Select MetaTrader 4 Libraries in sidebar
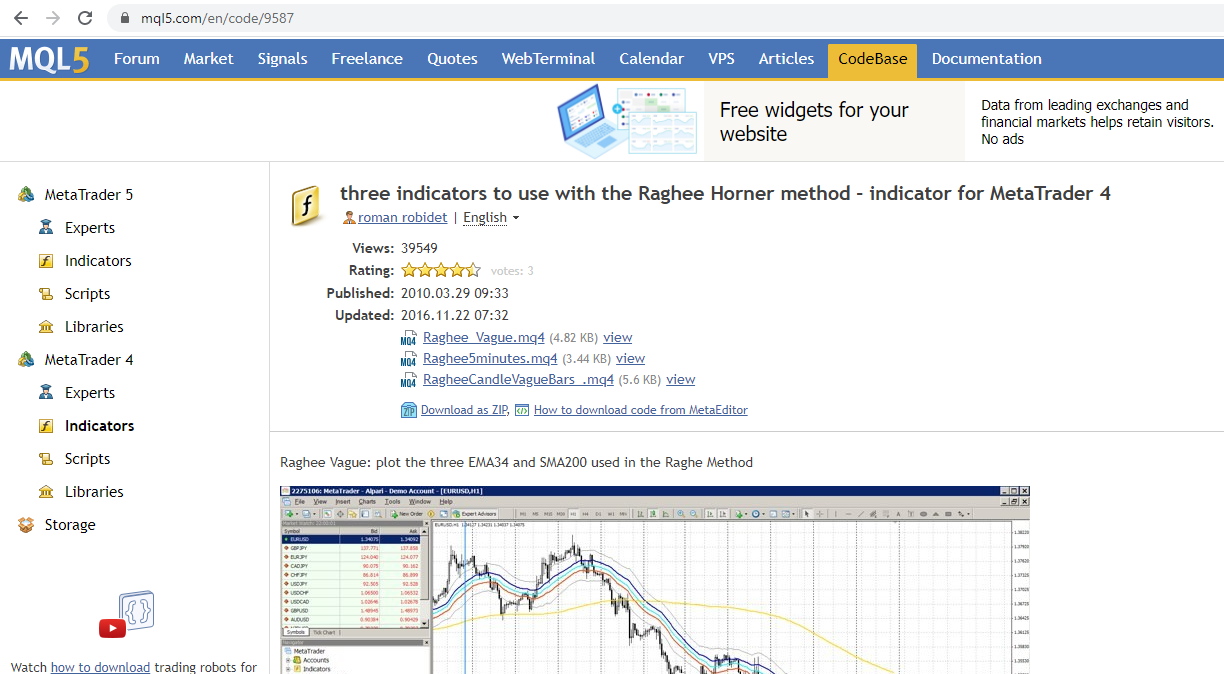1224x674 pixels. click(x=94, y=491)
